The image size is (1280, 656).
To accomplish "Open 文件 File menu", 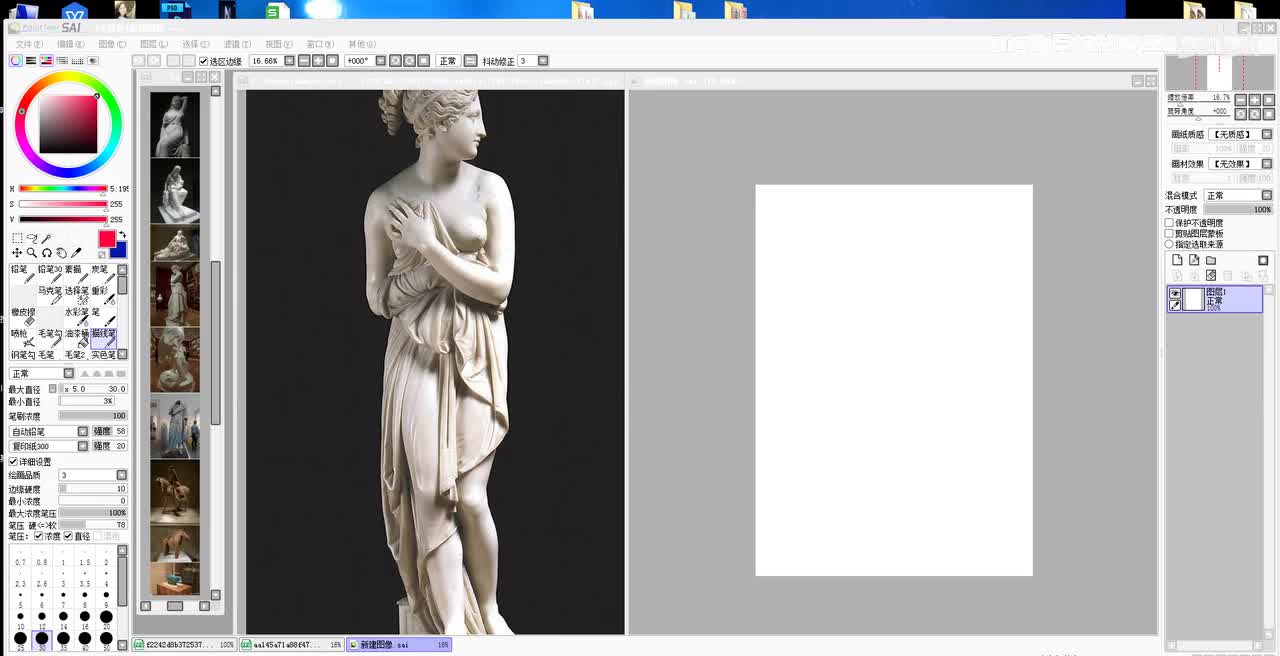I will coord(29,44).
